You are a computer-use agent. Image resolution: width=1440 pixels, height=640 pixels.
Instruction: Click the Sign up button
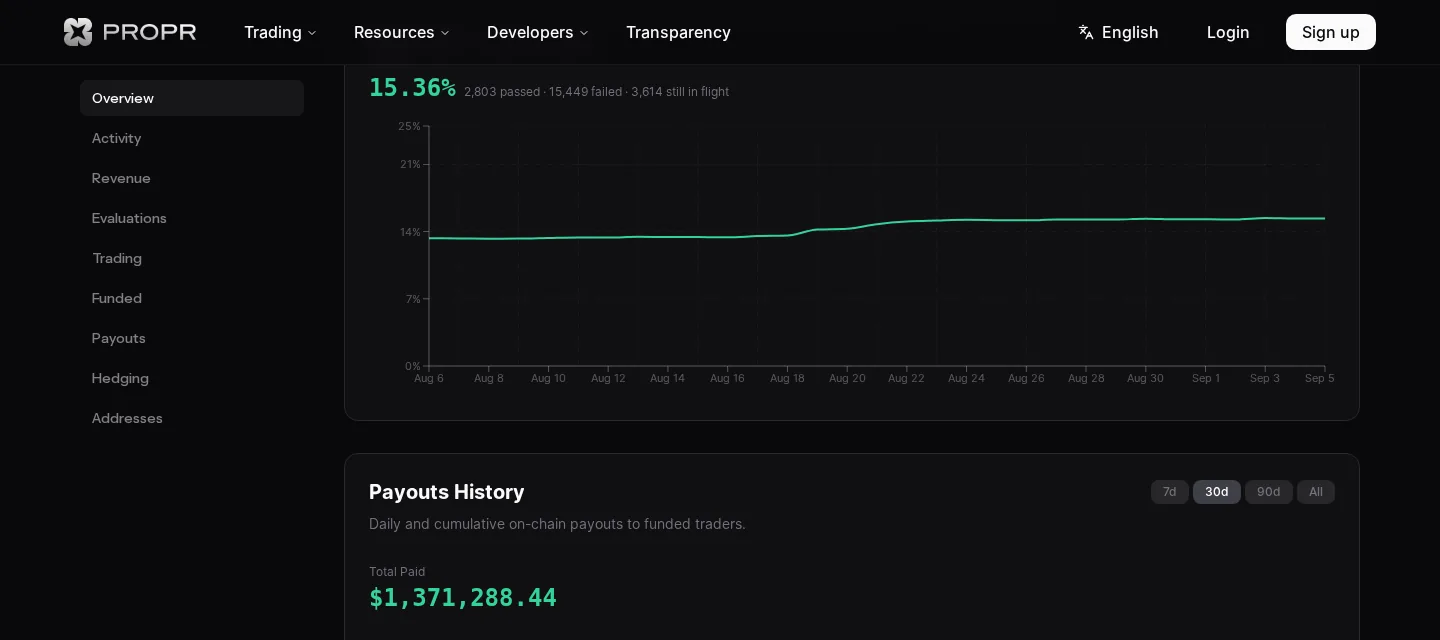(x=1331, y=32)
